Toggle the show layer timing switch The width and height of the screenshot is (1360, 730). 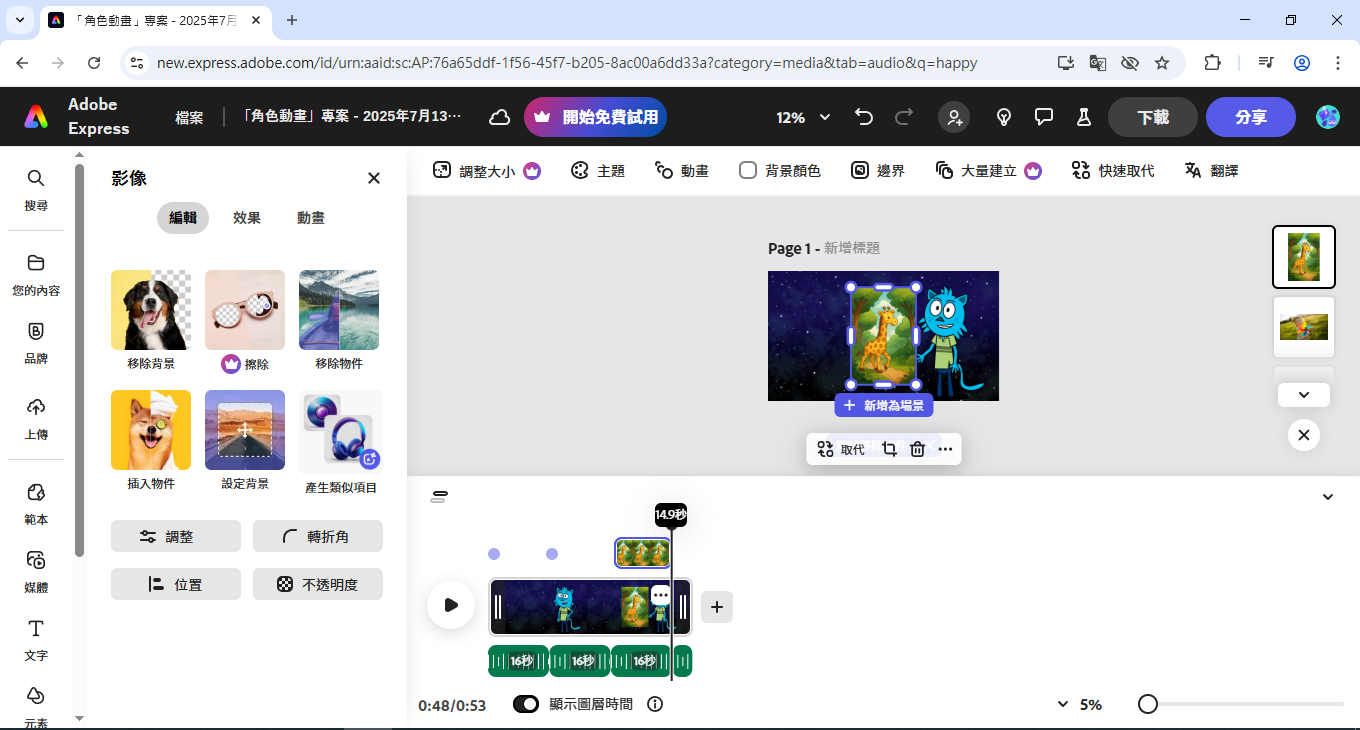click(x=526, y=704)
